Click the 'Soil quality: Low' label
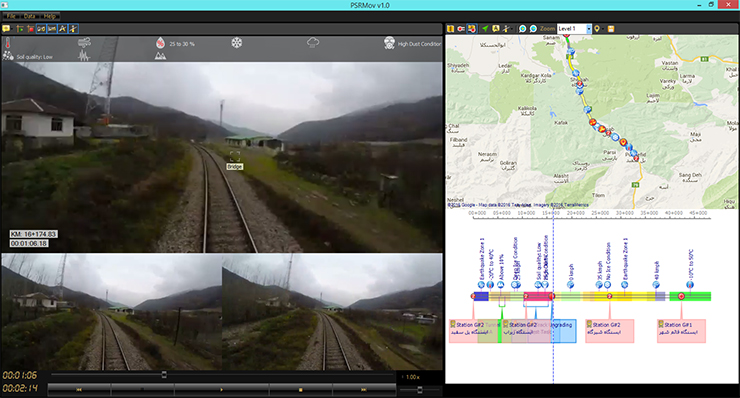The width and height of the screenshot is (740, 398). [34, 57]
